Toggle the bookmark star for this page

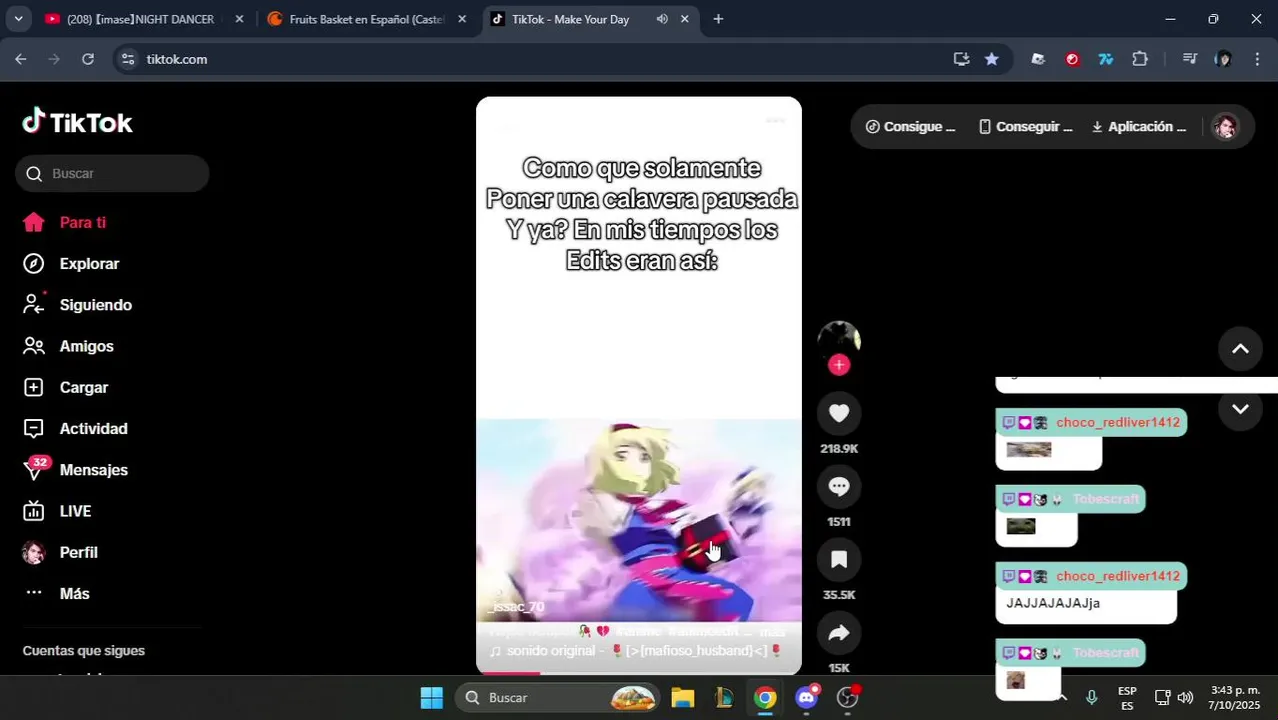click(991, 59)
